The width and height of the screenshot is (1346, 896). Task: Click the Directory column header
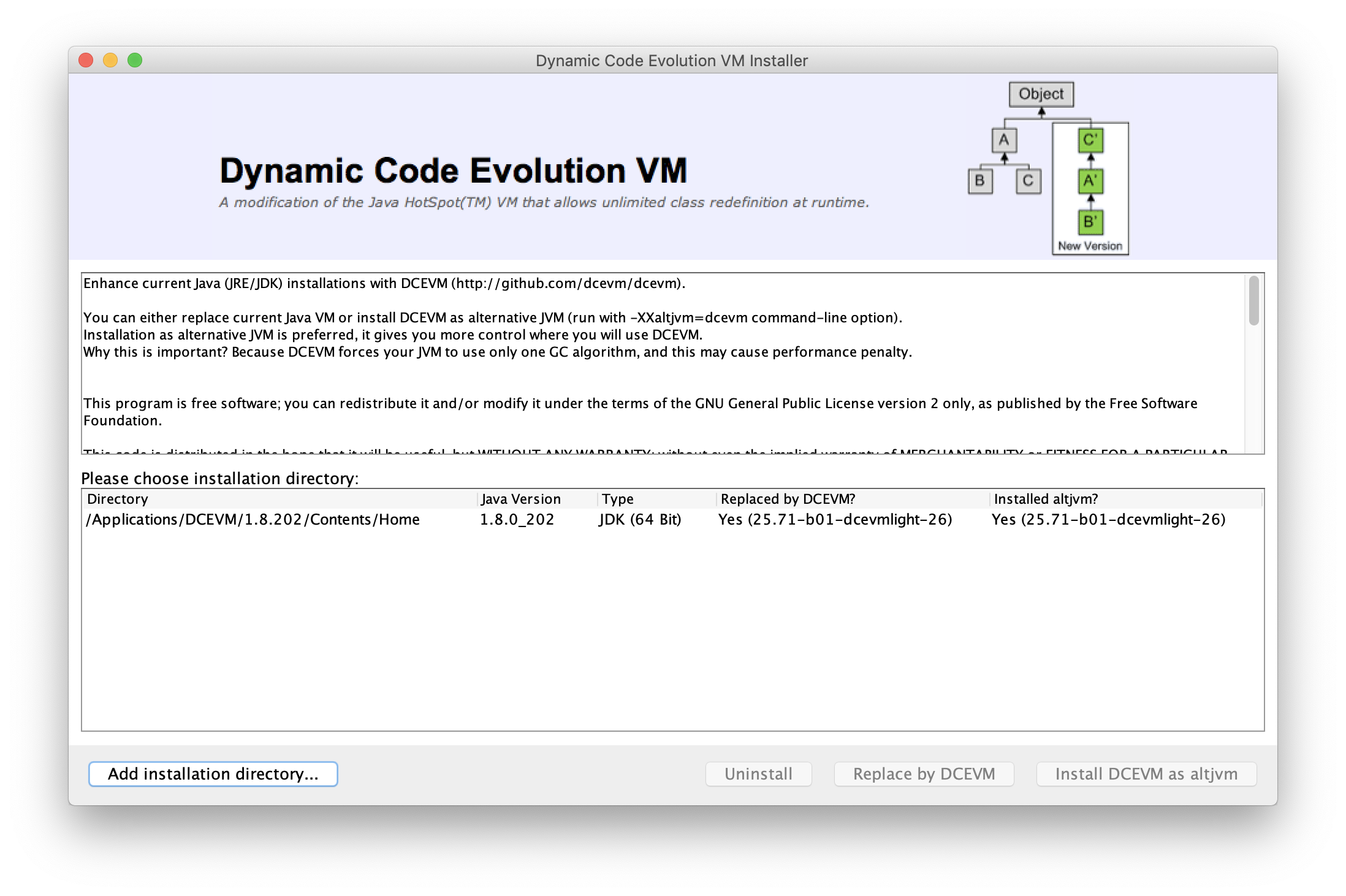118,499
